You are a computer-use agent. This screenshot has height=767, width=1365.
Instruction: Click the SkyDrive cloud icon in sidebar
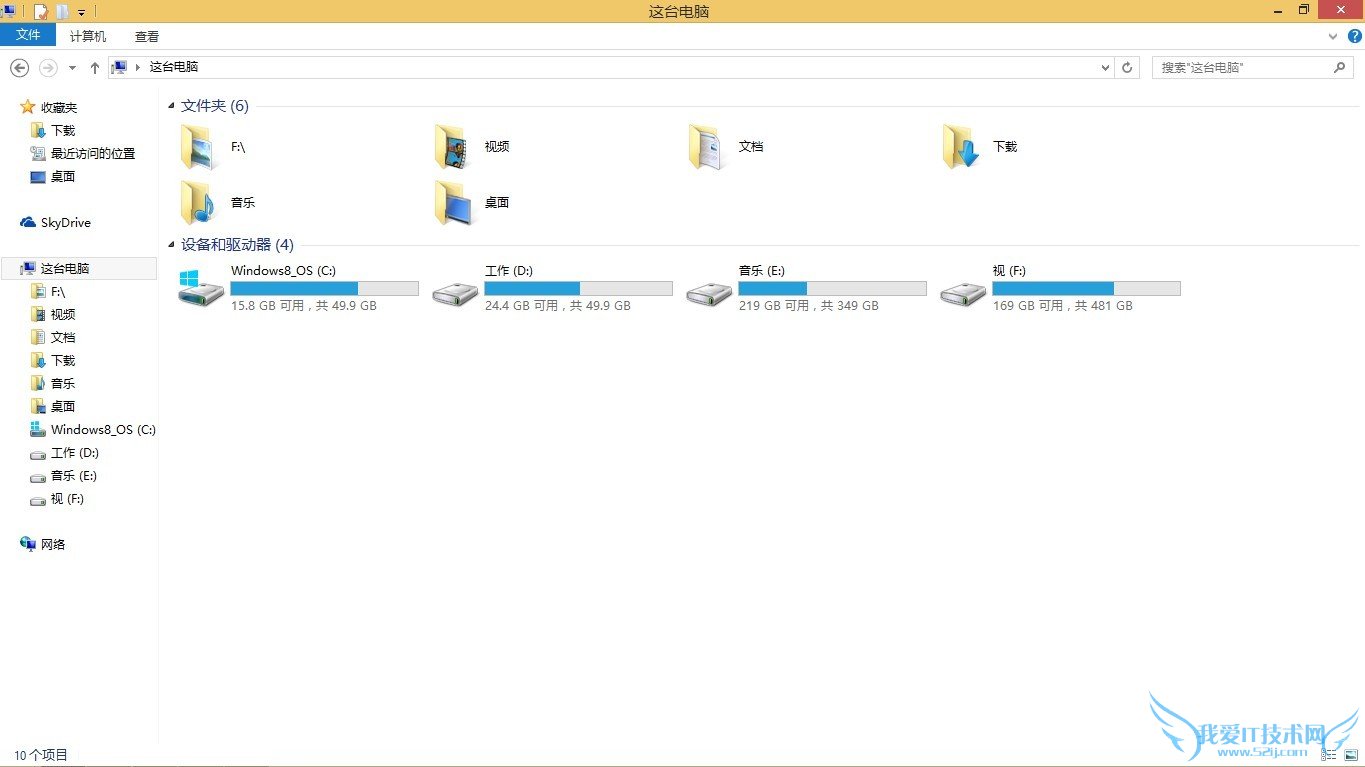pos(28,222)
